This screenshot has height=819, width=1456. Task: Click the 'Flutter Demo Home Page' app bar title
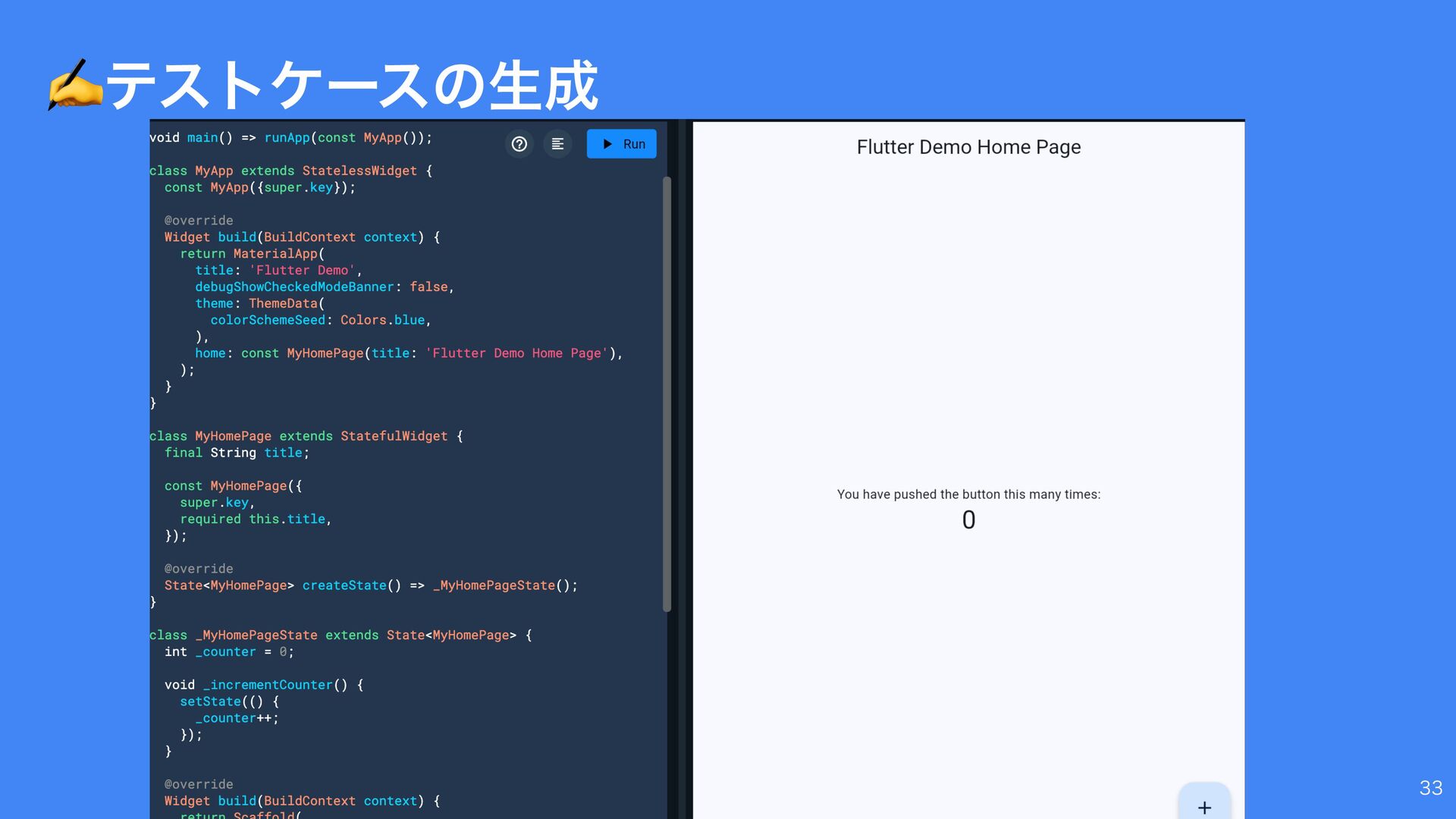click(x=968, y=147)
